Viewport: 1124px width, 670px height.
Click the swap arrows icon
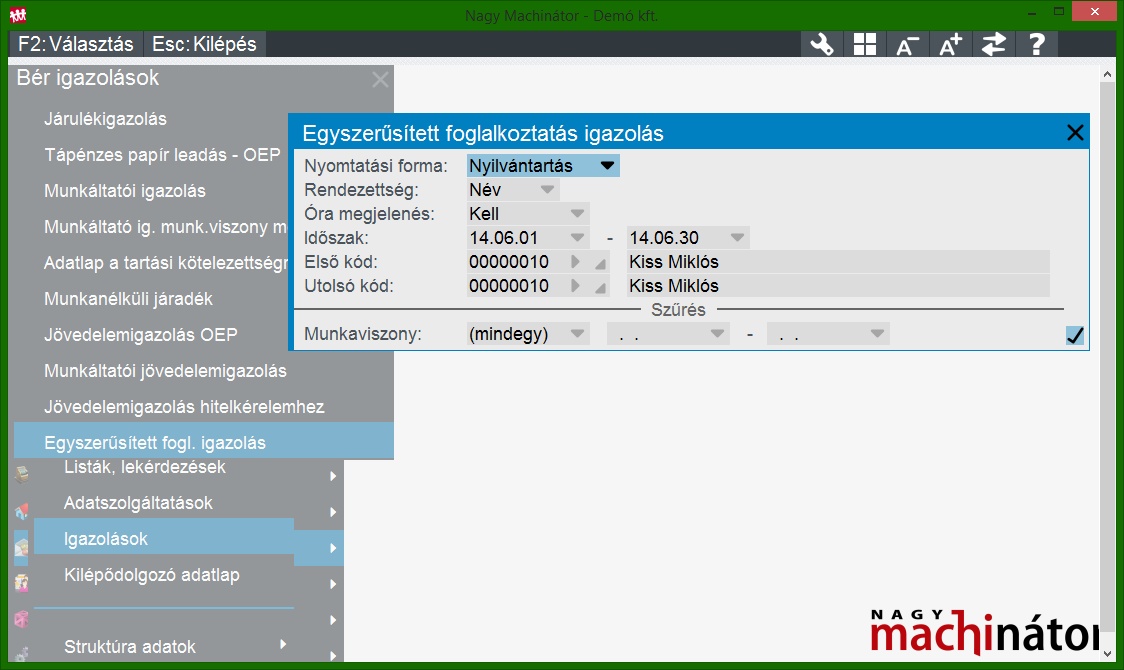994,44
